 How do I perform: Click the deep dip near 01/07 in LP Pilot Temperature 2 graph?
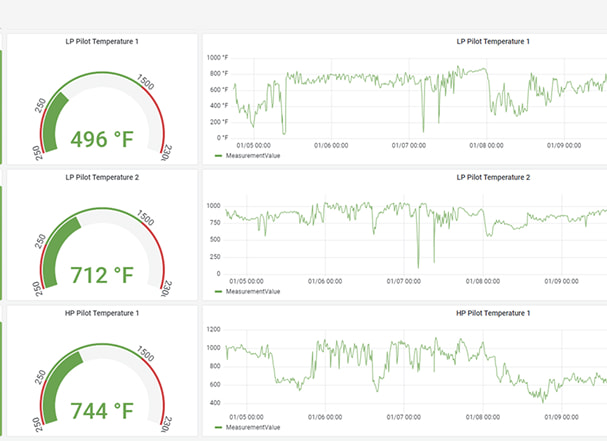click(418, 266)
